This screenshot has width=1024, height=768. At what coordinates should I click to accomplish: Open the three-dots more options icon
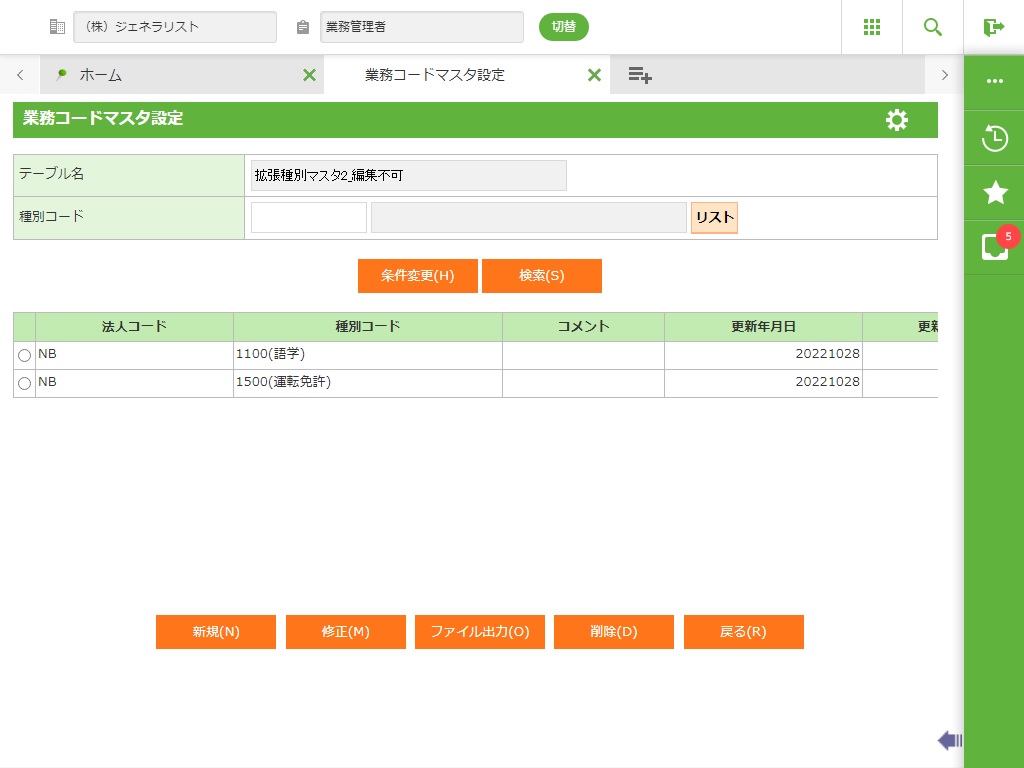pyautogui.click(x=994, y=82)
